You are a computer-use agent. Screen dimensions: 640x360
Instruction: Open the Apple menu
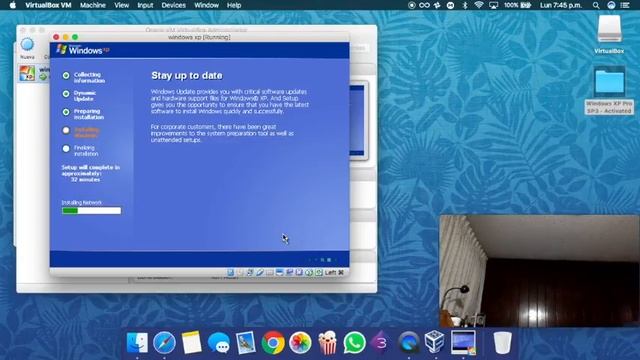tap(12, 5)
